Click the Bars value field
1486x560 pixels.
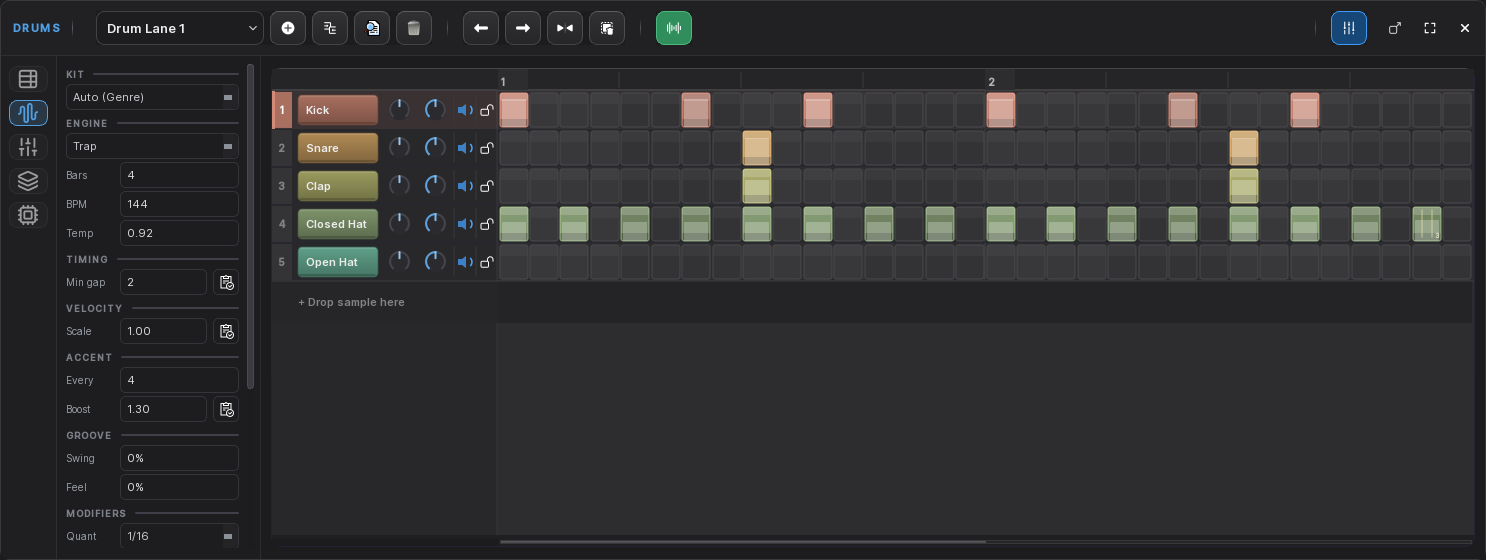click(x=179, y=175)
